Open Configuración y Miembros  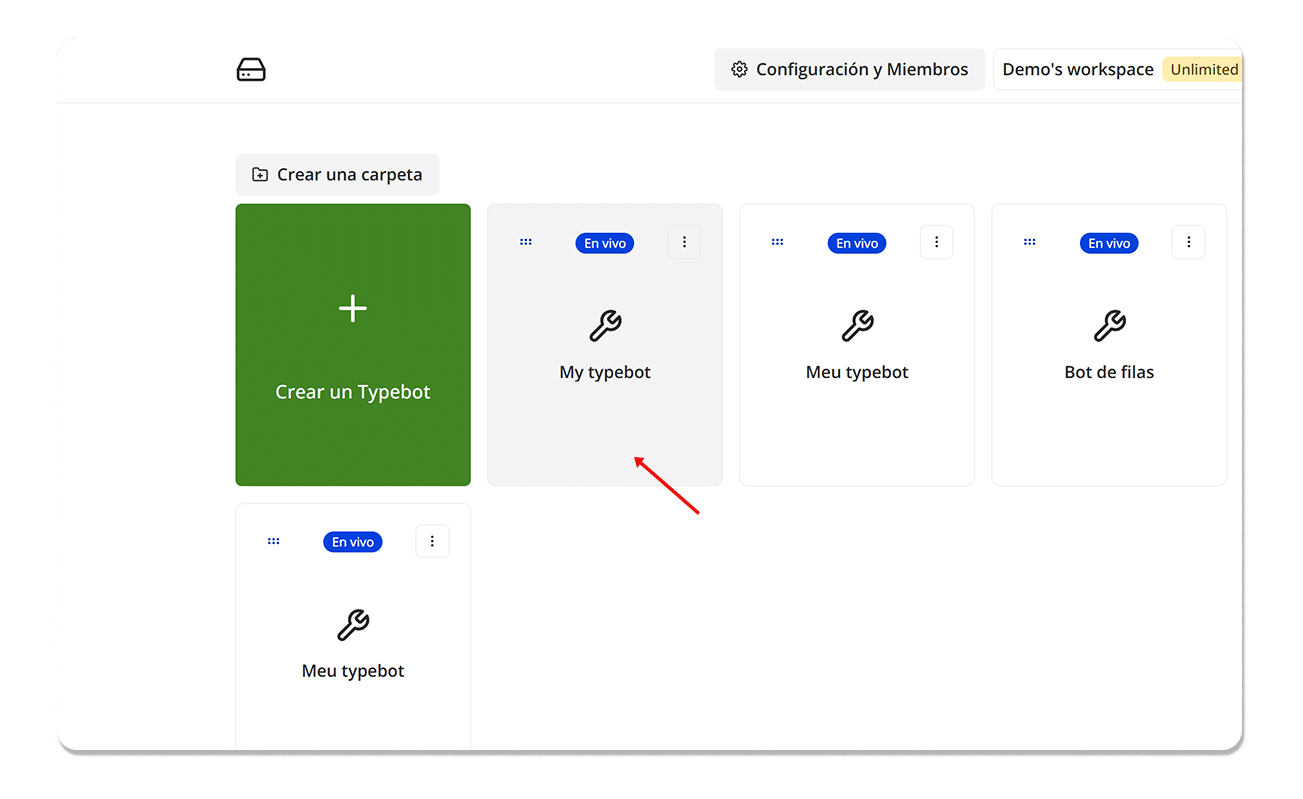pyautogui.click(x=849, y=70)
